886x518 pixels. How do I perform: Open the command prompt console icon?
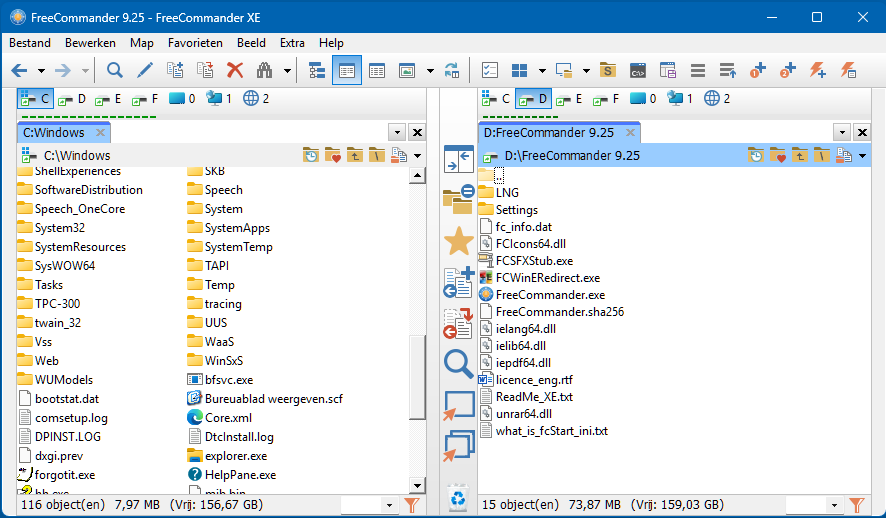[x=638, y=71]
